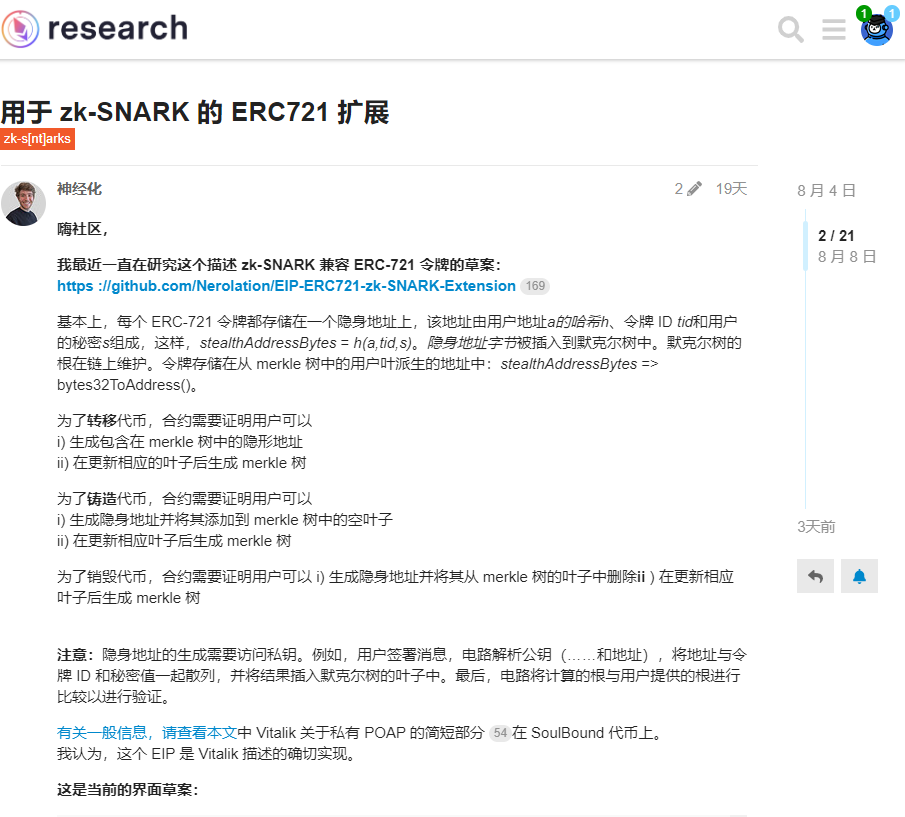Toggle the notification bell button
This screenshot has height=817, width=905.
coord(859,576)
